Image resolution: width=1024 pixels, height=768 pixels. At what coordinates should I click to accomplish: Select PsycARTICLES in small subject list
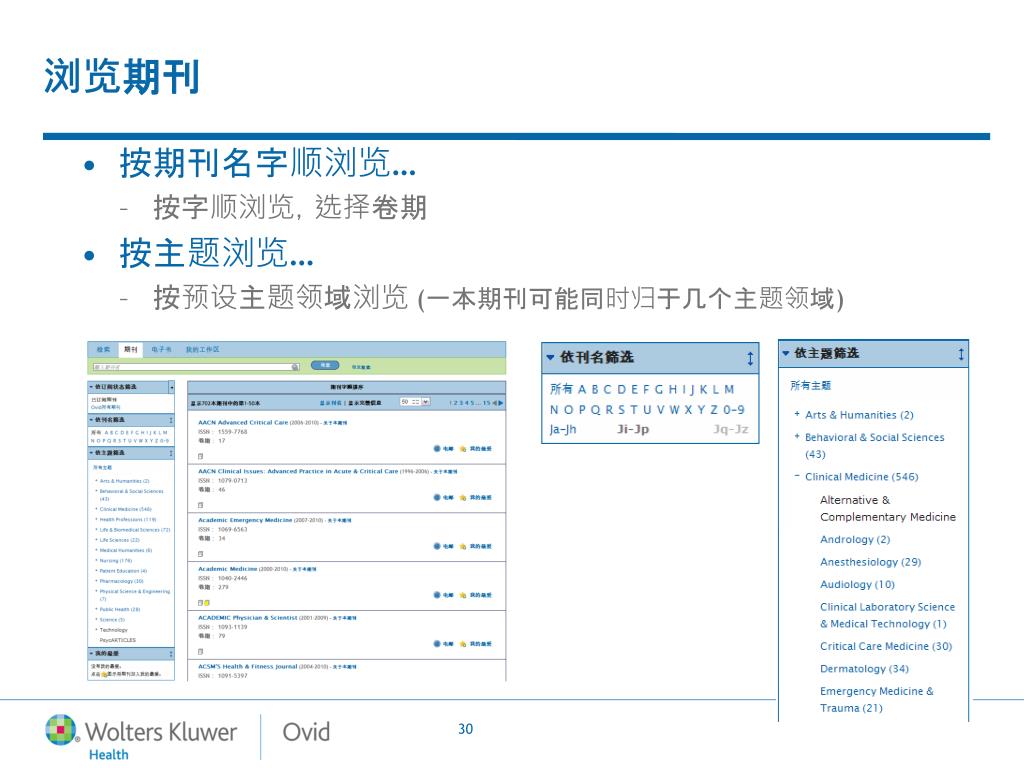[x=118, y=640]
